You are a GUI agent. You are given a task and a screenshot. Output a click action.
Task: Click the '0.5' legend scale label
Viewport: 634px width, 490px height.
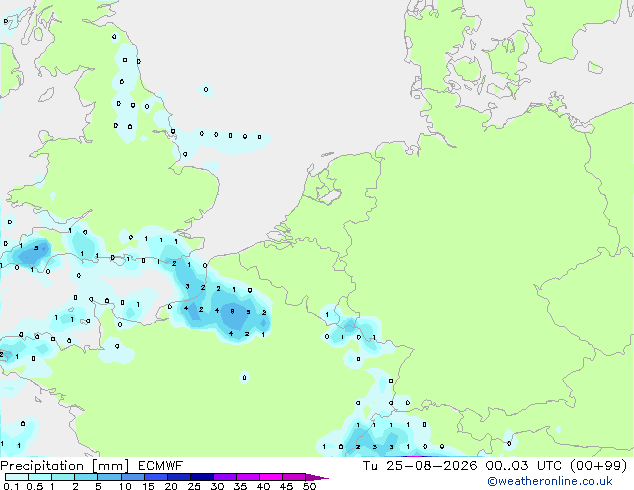(35, 486)
